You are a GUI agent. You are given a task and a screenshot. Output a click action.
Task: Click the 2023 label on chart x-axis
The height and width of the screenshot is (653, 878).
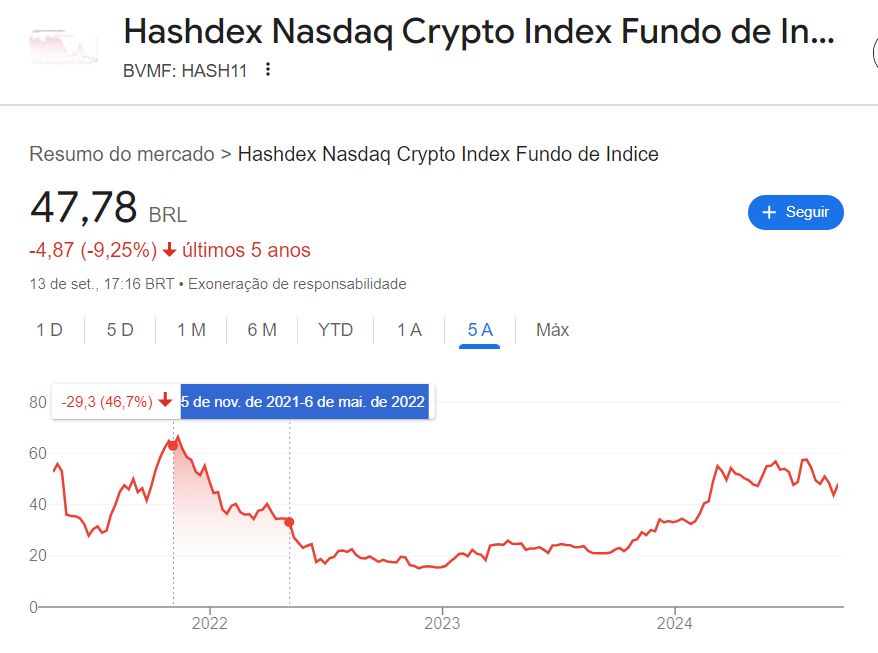click(442, 623)
